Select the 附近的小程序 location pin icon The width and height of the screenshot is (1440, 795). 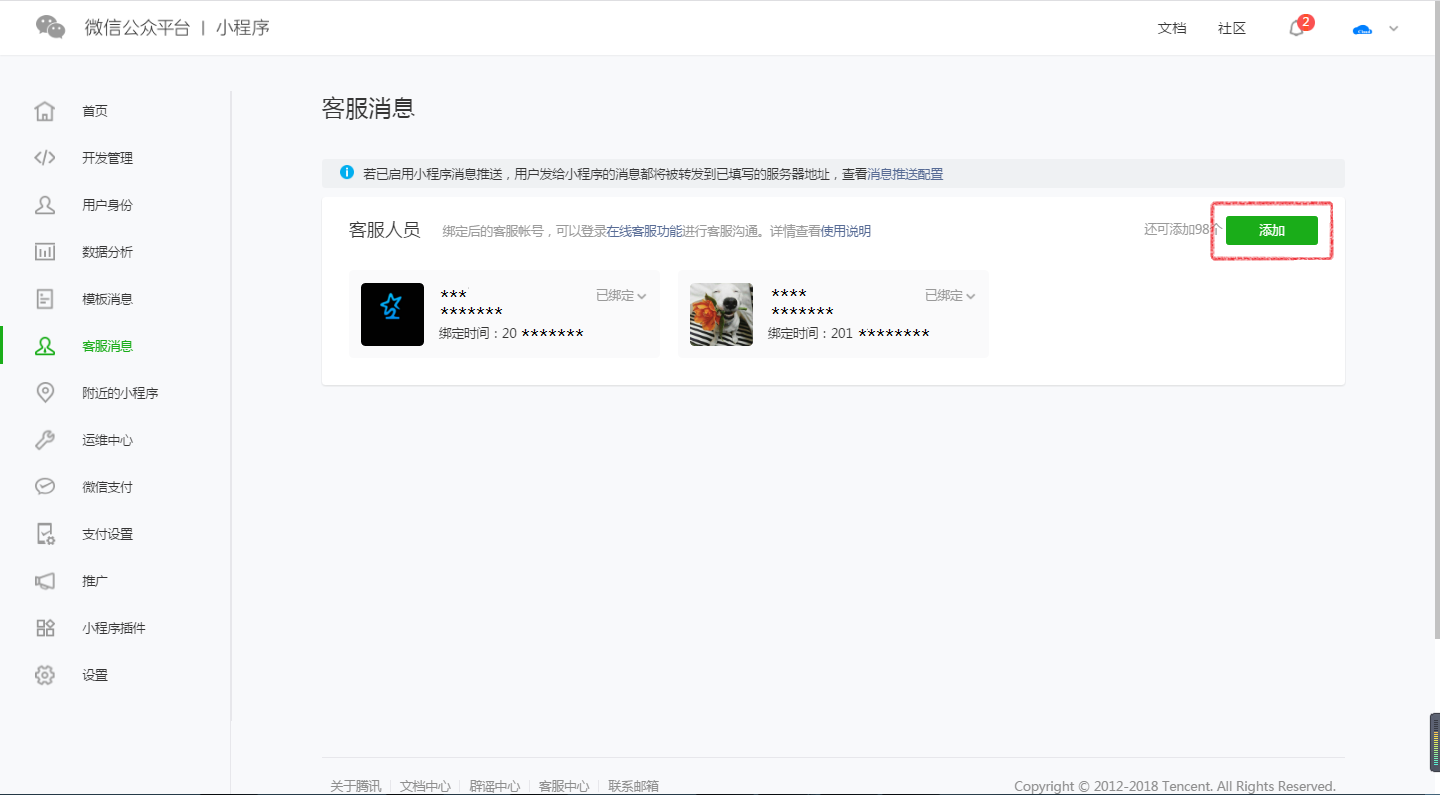coord(45,392)
